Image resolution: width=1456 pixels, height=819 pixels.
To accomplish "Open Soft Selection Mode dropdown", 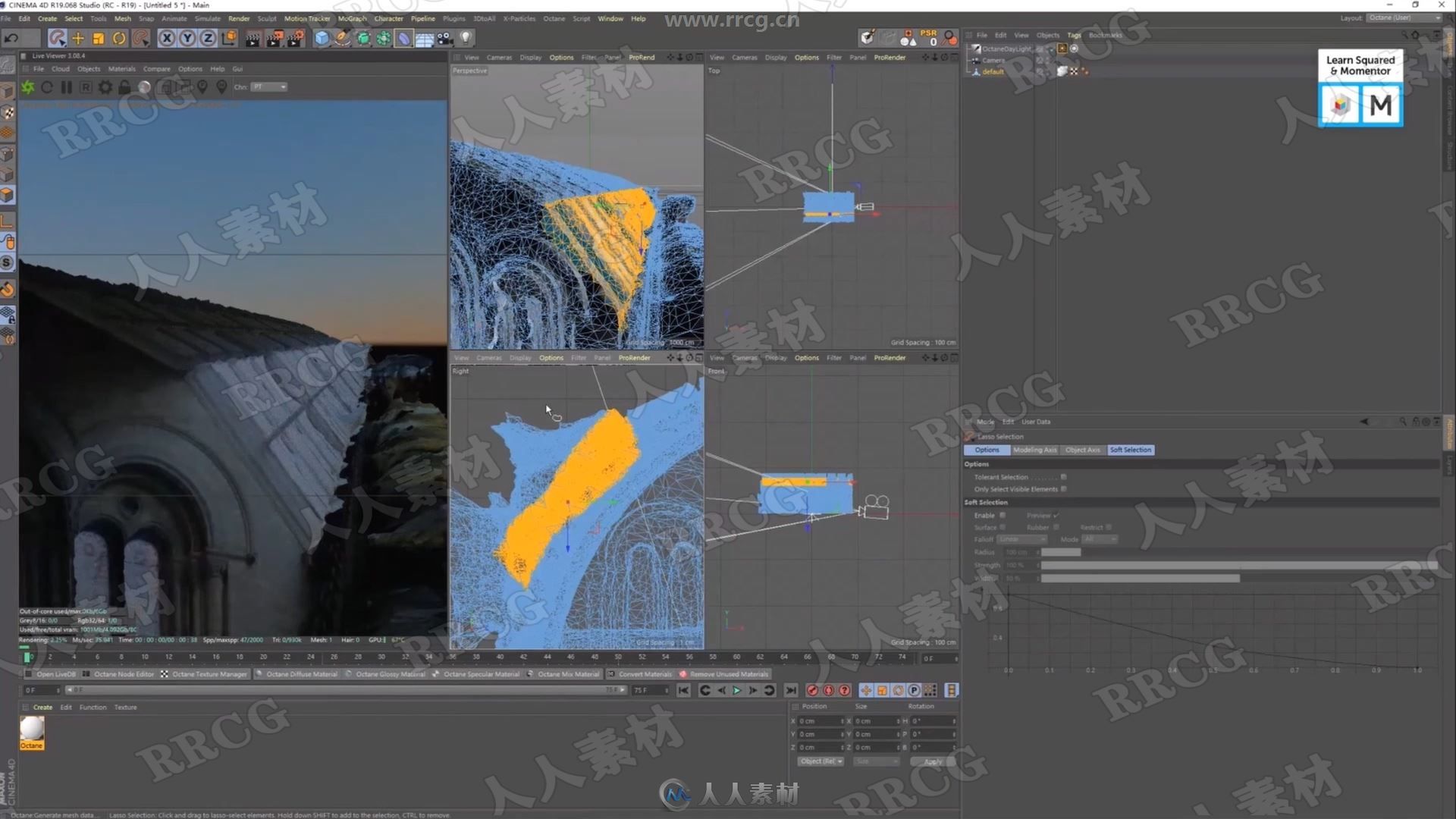I will [x=1100, y=539].
